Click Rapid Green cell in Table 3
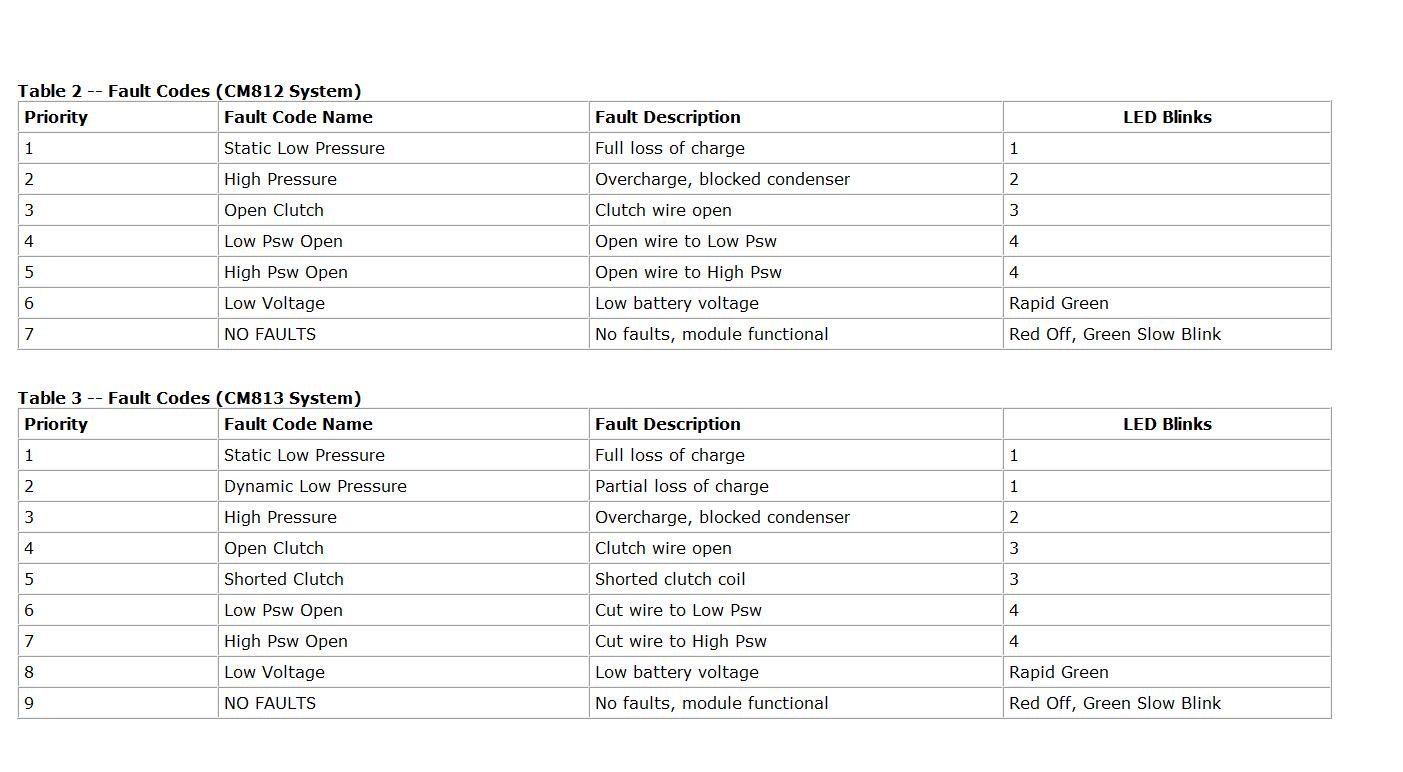The width and height of the screenshot is (1403, 772). click(x=1167, y=672)
